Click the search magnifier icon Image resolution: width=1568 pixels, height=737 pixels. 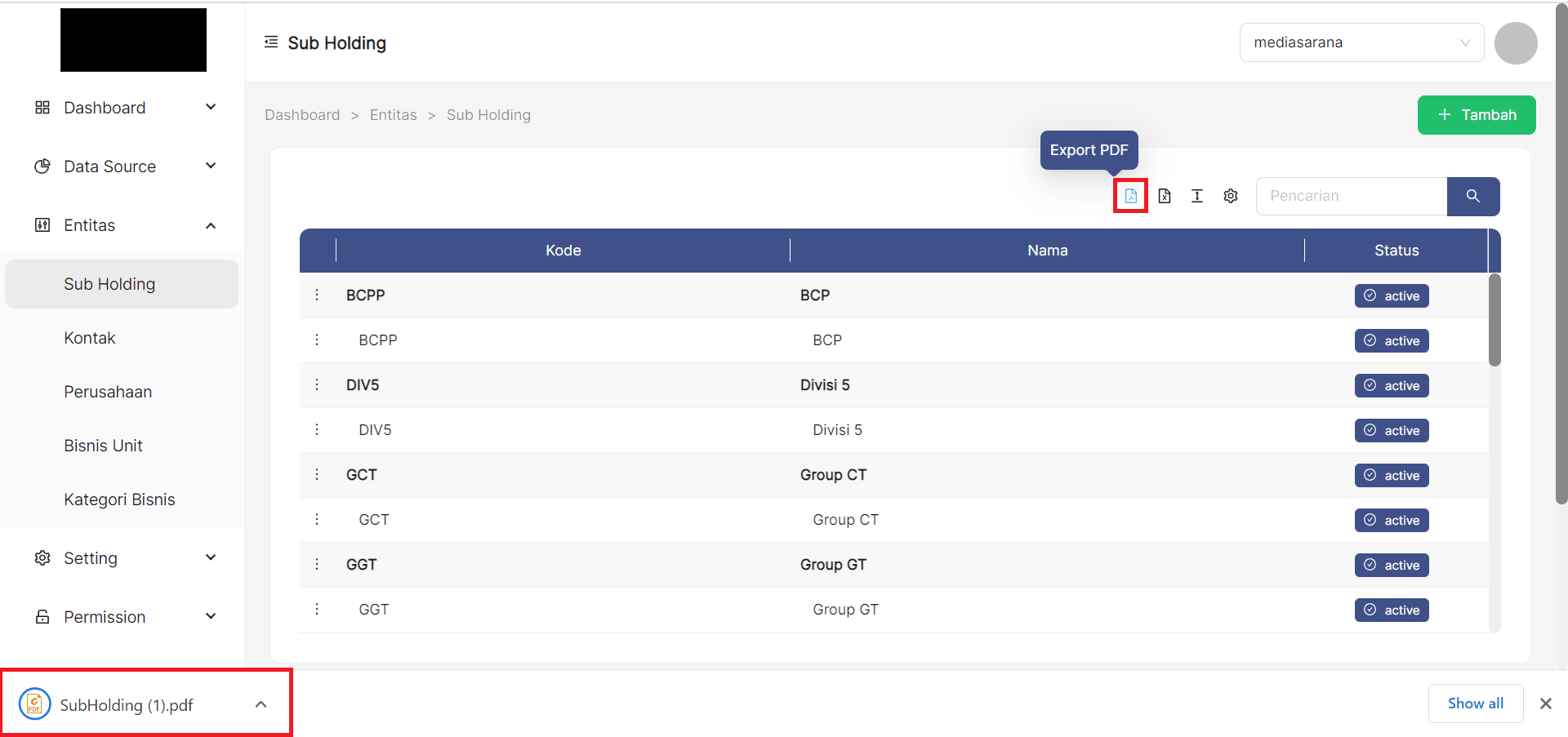point(1473,196)
